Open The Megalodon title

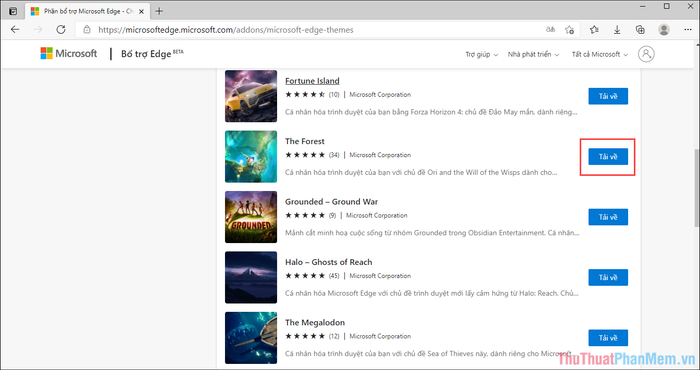315,322
